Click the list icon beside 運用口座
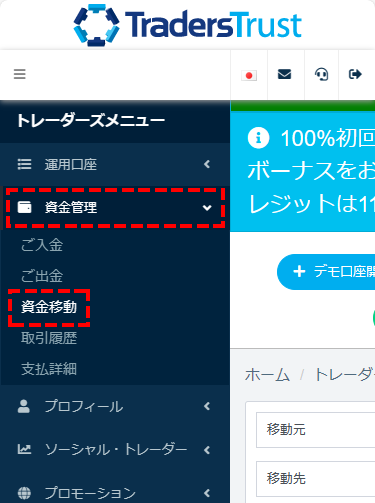The height and width of the screenshot is (503, 375). point(24,164)
